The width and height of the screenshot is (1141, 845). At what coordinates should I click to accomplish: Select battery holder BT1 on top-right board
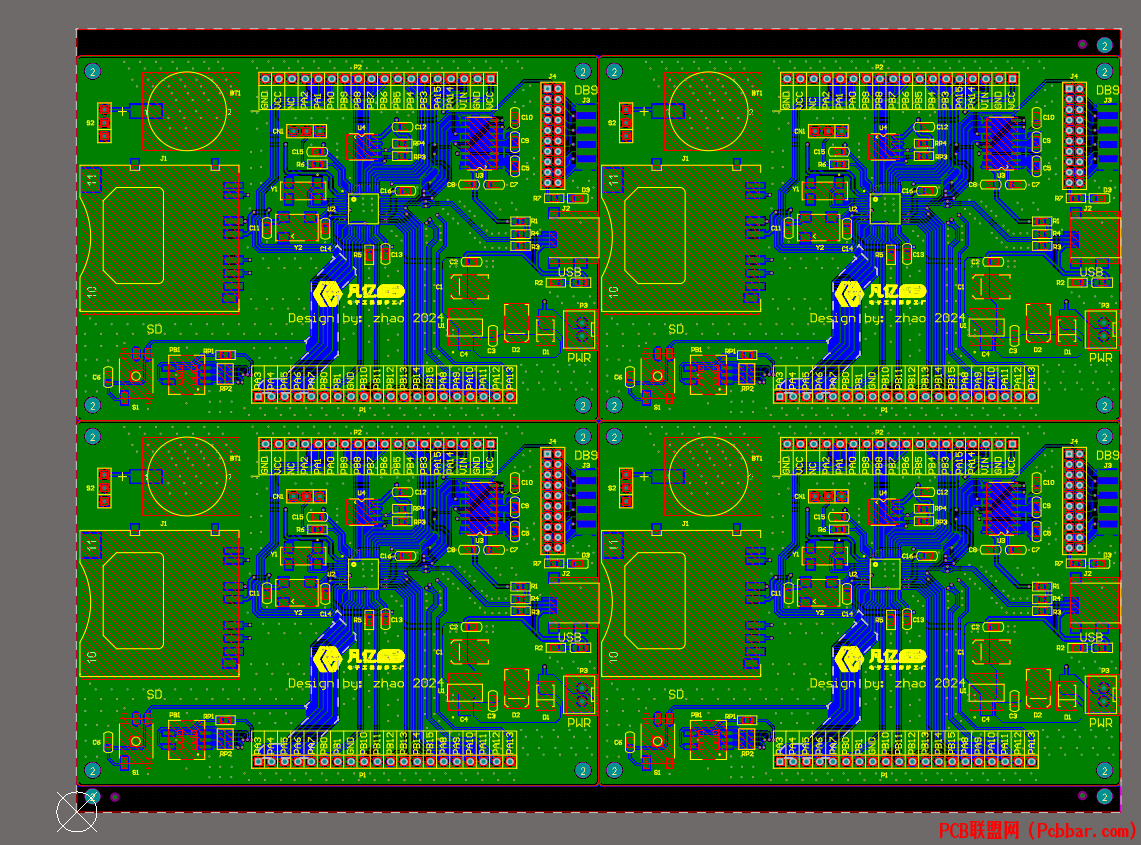point(713,111)
